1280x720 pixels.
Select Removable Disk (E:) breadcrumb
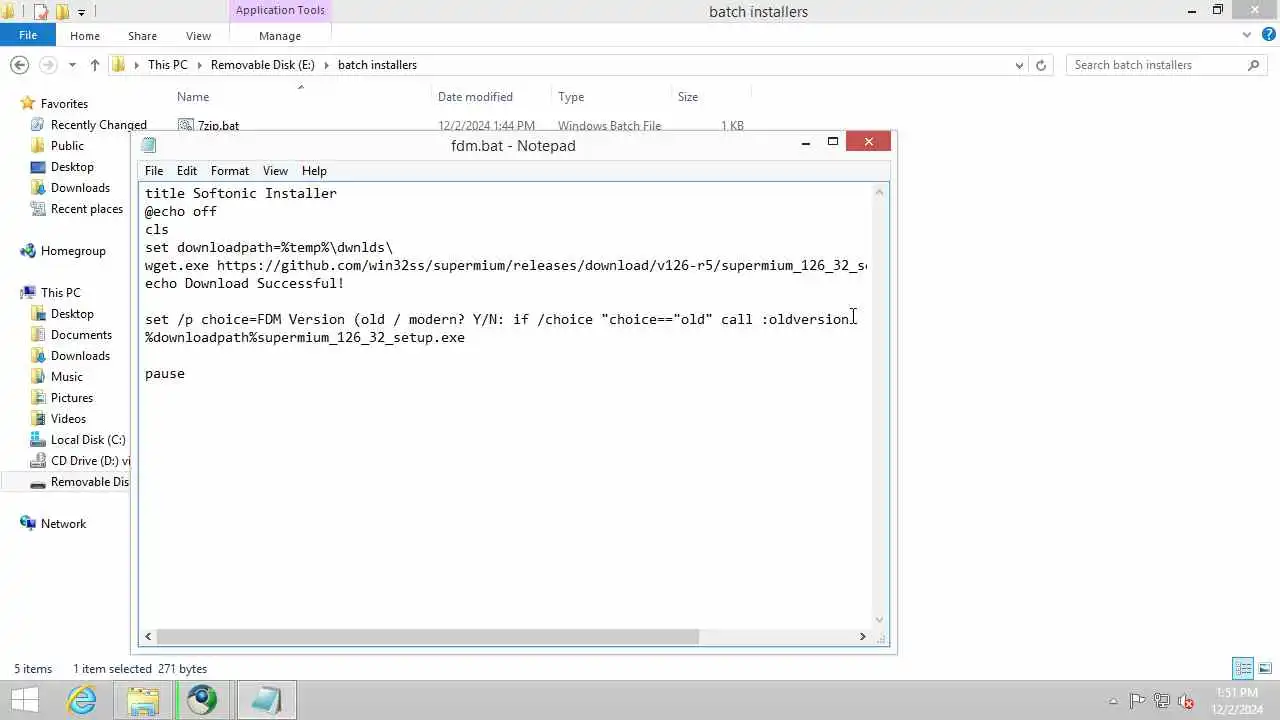(x=262, y=65)
